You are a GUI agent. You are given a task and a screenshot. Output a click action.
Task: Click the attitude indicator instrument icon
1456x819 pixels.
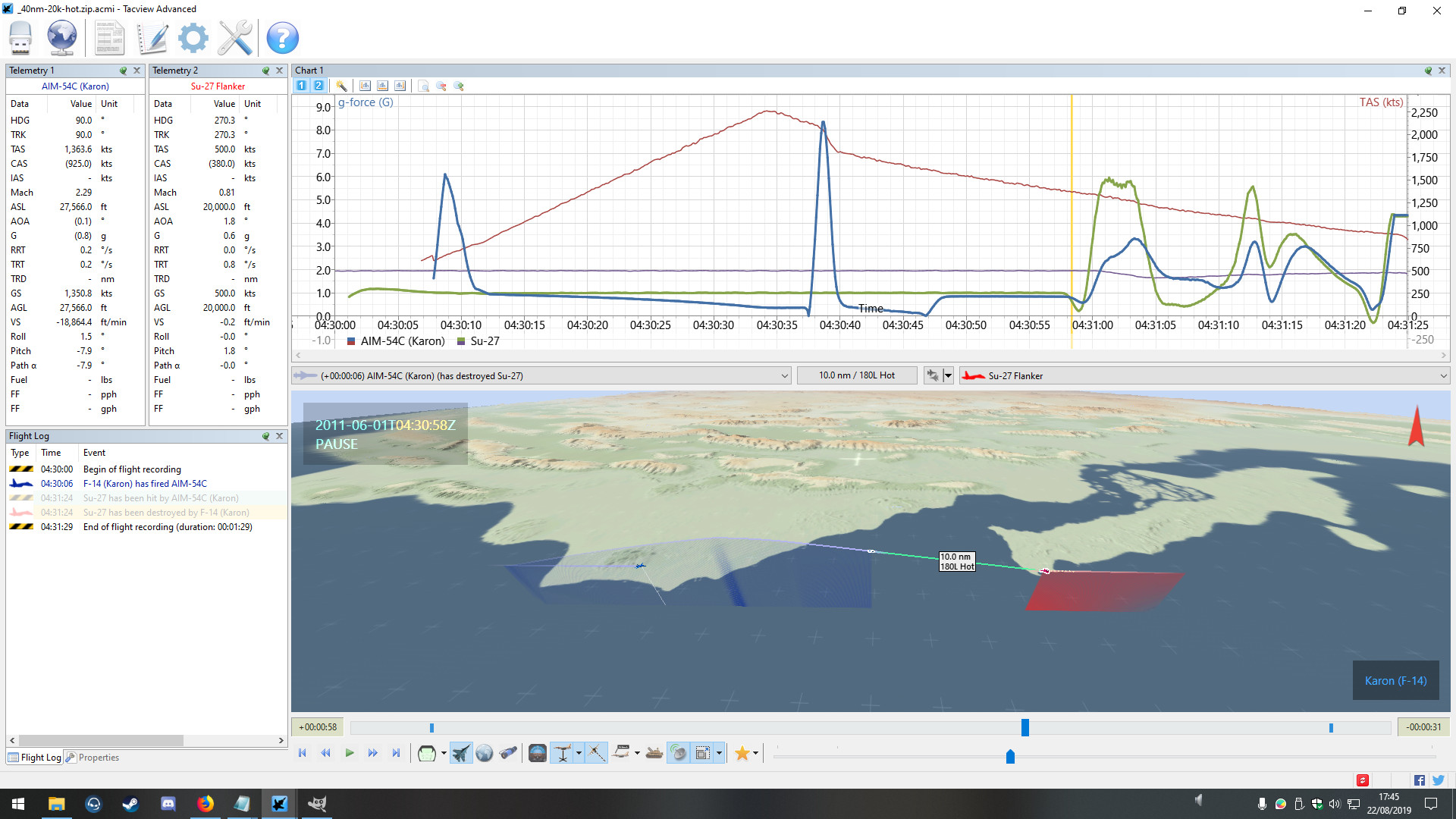pyautogui.click(x=538, y=753)
